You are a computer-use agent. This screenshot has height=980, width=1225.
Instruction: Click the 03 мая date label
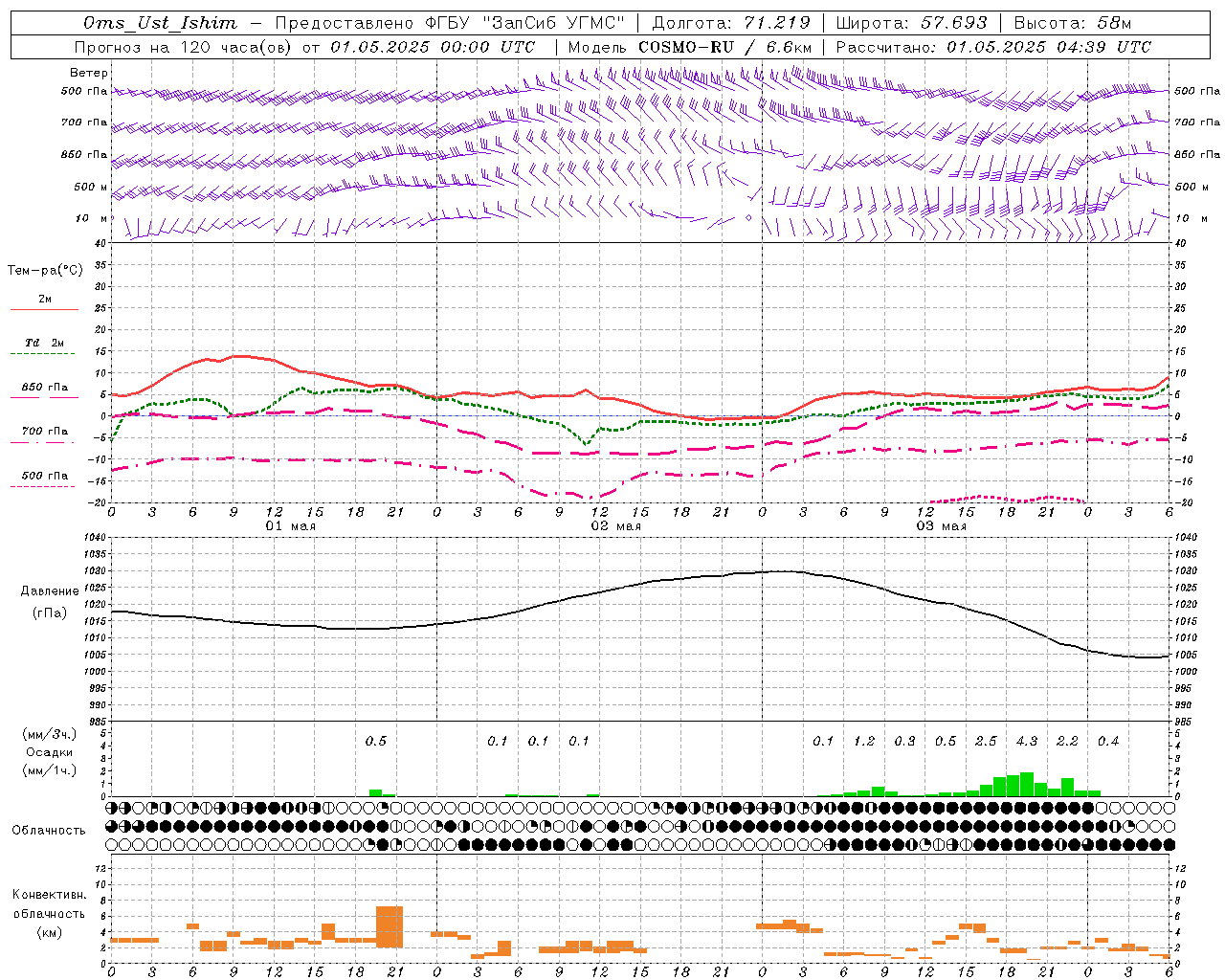pos(941,526)
